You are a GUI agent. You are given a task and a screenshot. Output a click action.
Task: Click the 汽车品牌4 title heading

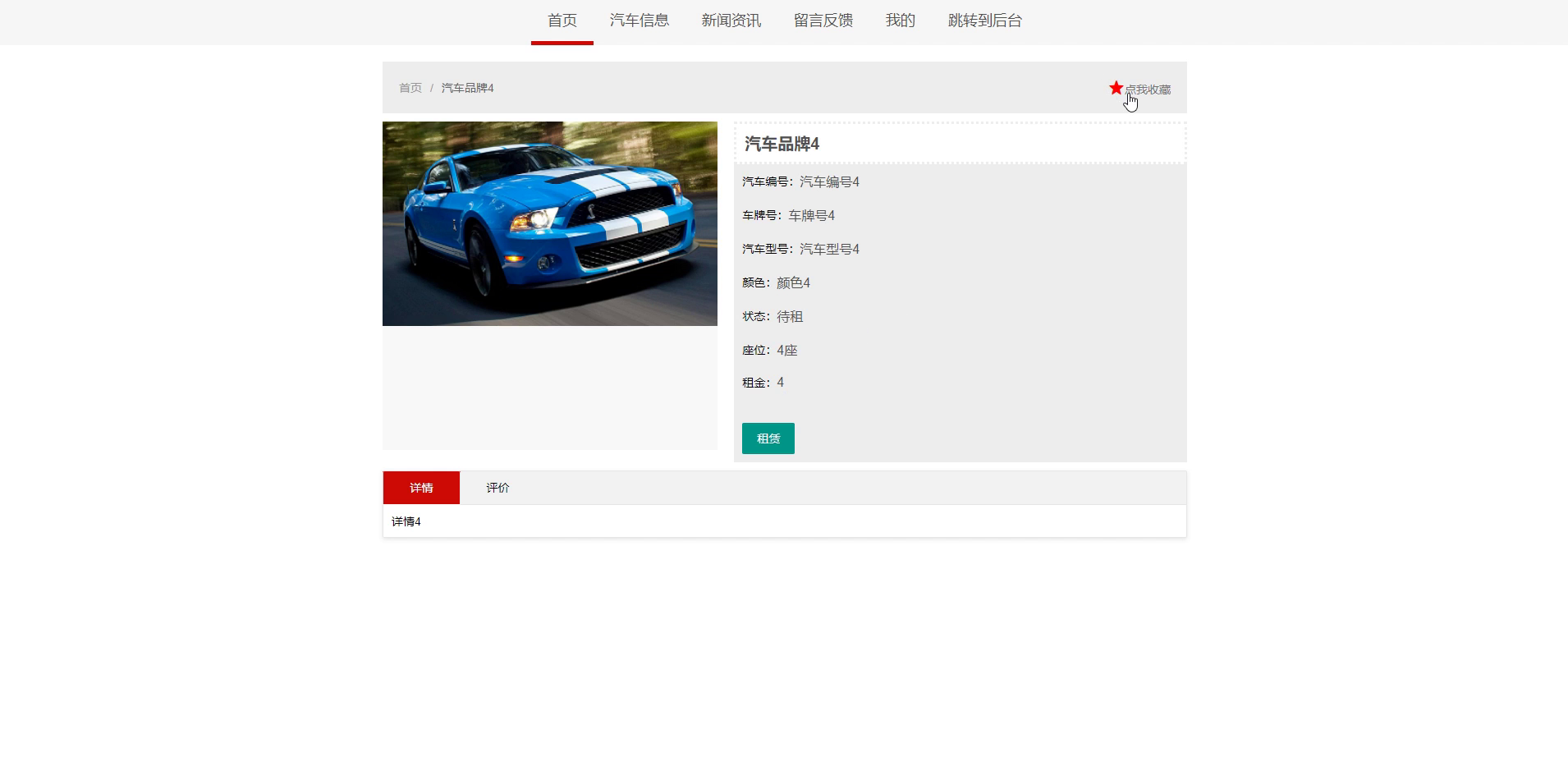pos(782,144)
